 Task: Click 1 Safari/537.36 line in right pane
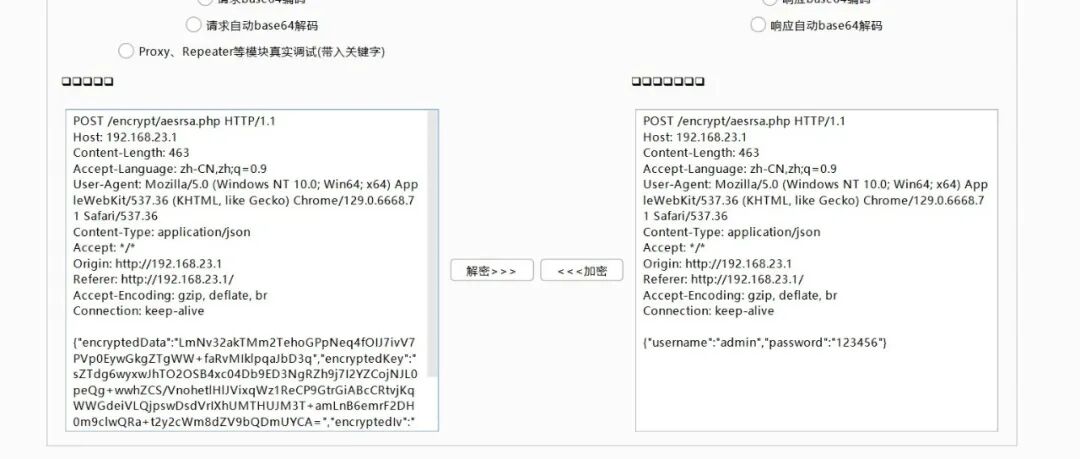(686, 216)
